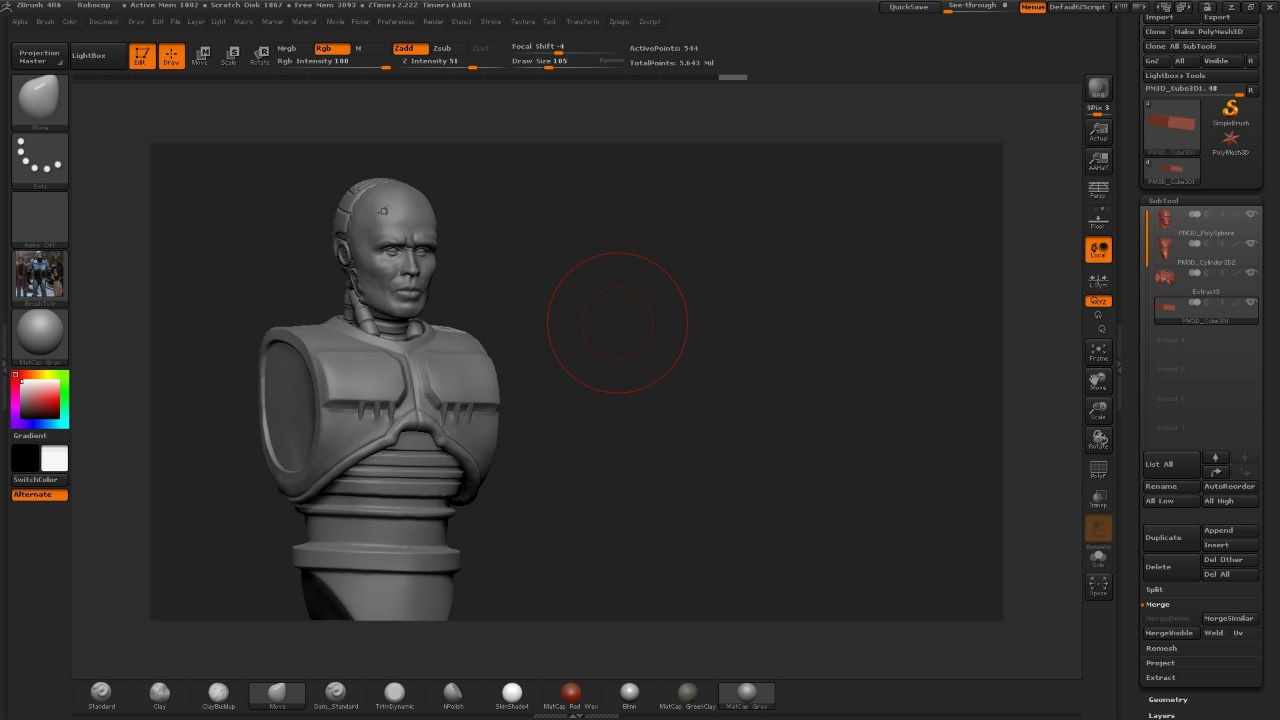Select the Dam_Standard brush

pos(335,696)
